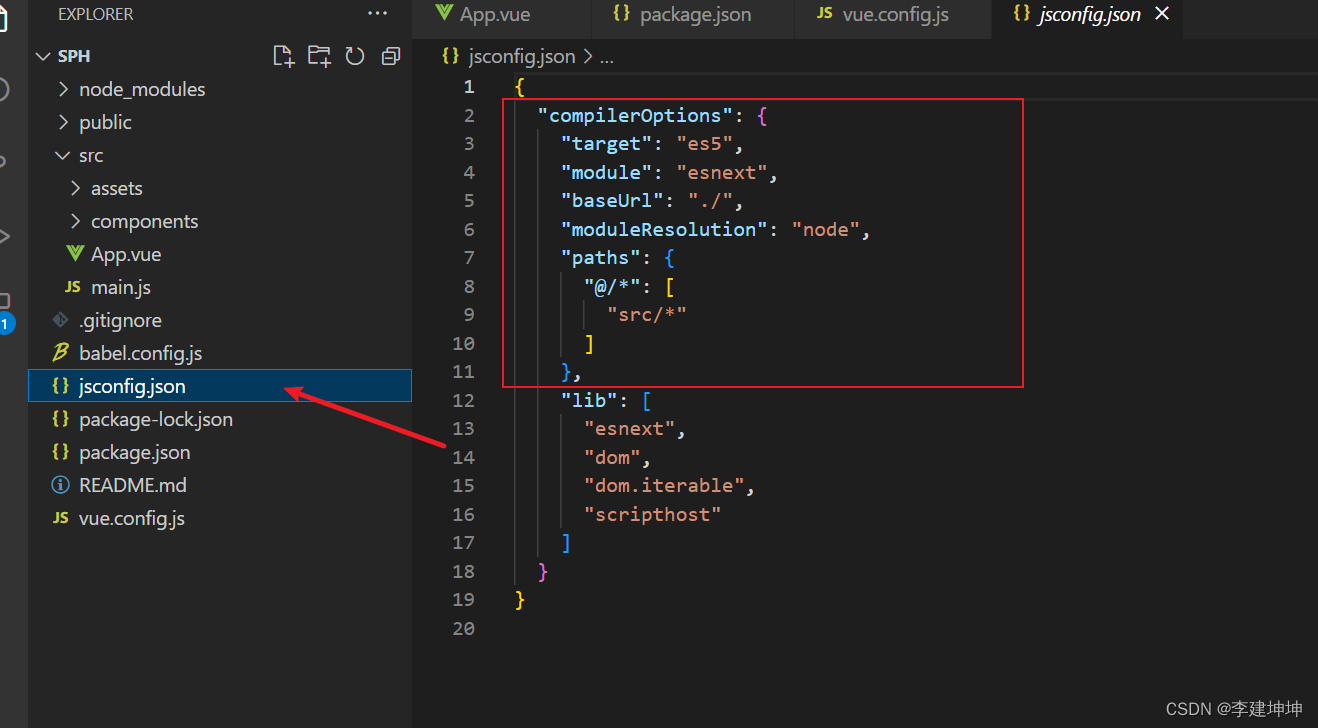Switch to the vue.config.js tab
Screen dimensions: 1318x728
[x=896, y=15]
